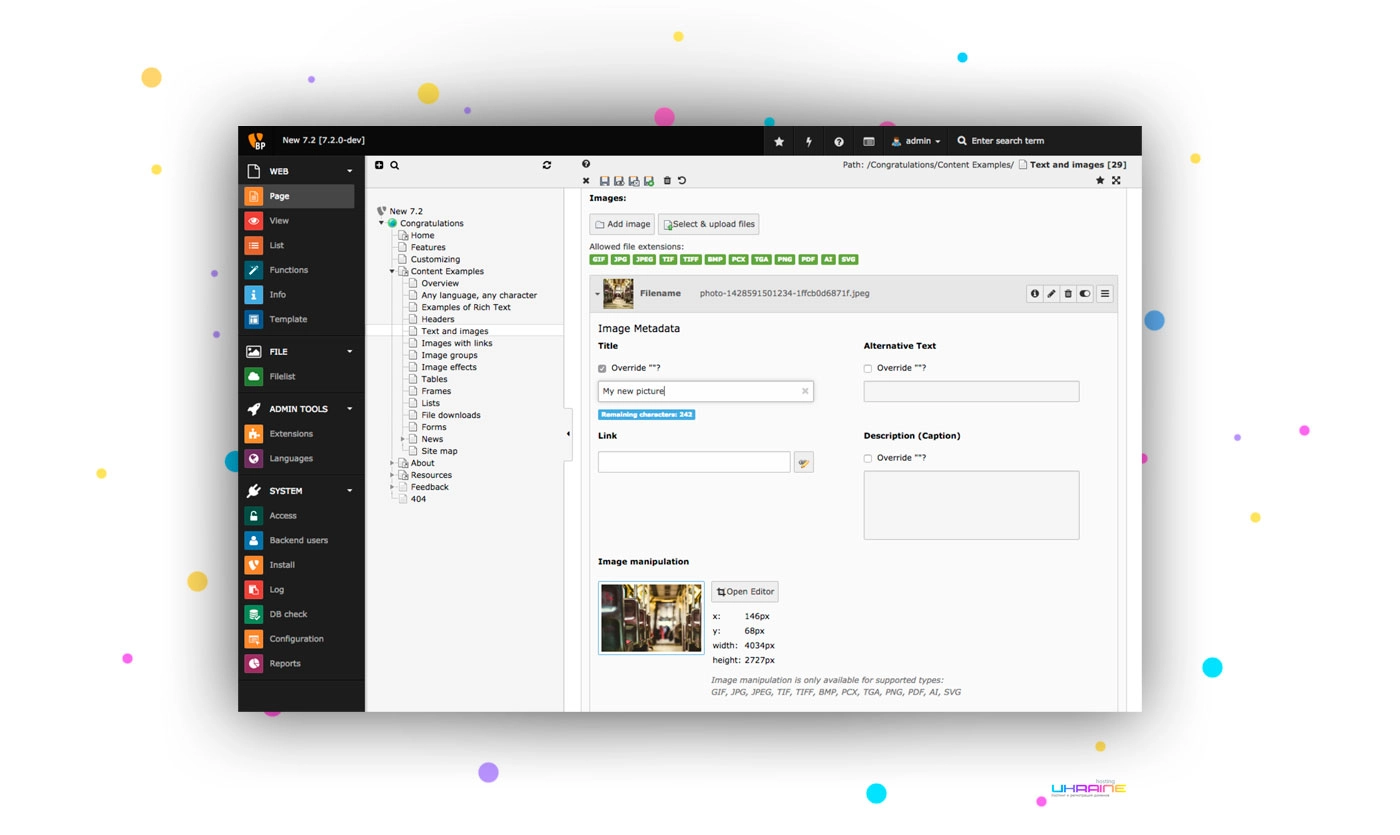The width and height of the screenshot is (1400, 835).
Task: Collapse the FILE module group
Action: click(349, 352)
